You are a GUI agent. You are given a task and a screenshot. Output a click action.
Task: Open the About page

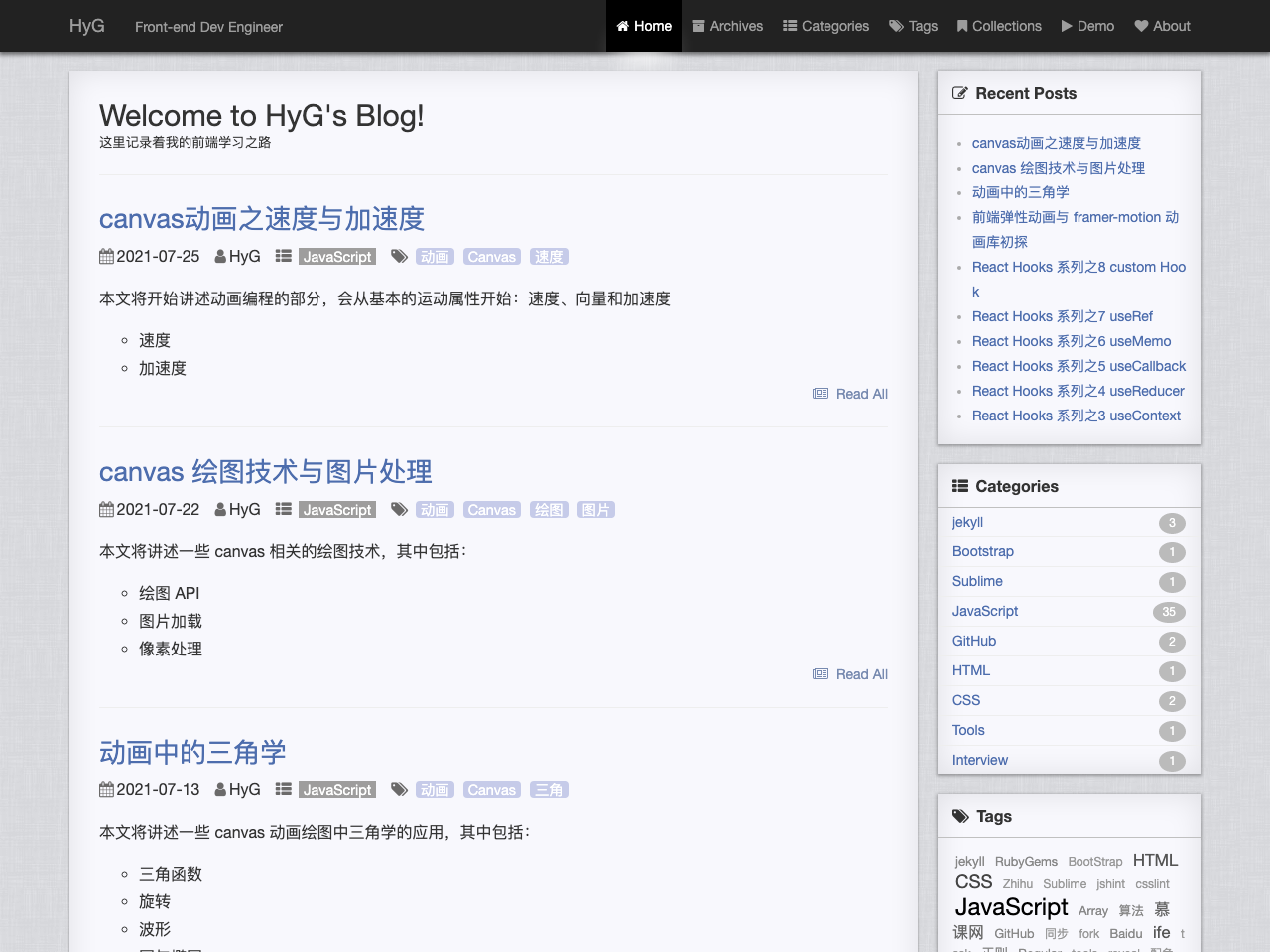(x=1162, y=26)
